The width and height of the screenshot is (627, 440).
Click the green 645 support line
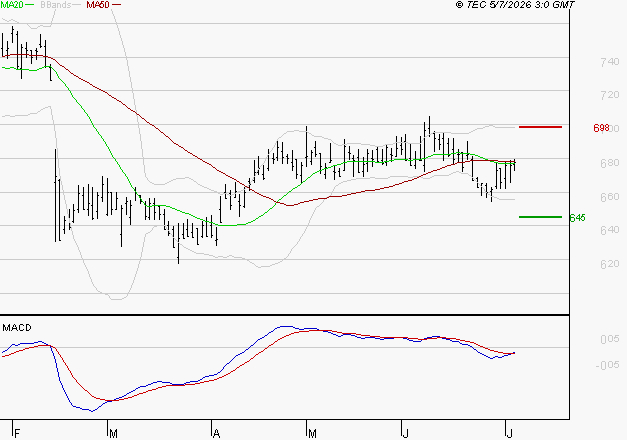coord(540,217)
